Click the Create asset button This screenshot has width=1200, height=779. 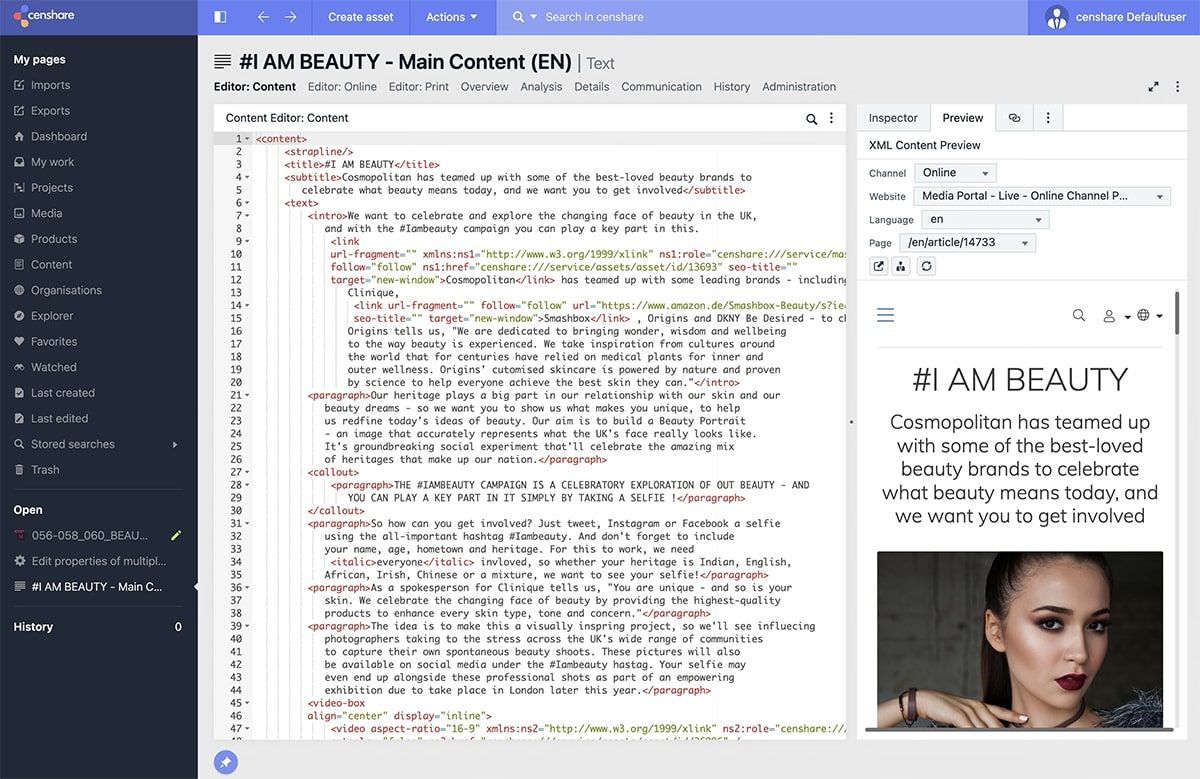(361, 17)
